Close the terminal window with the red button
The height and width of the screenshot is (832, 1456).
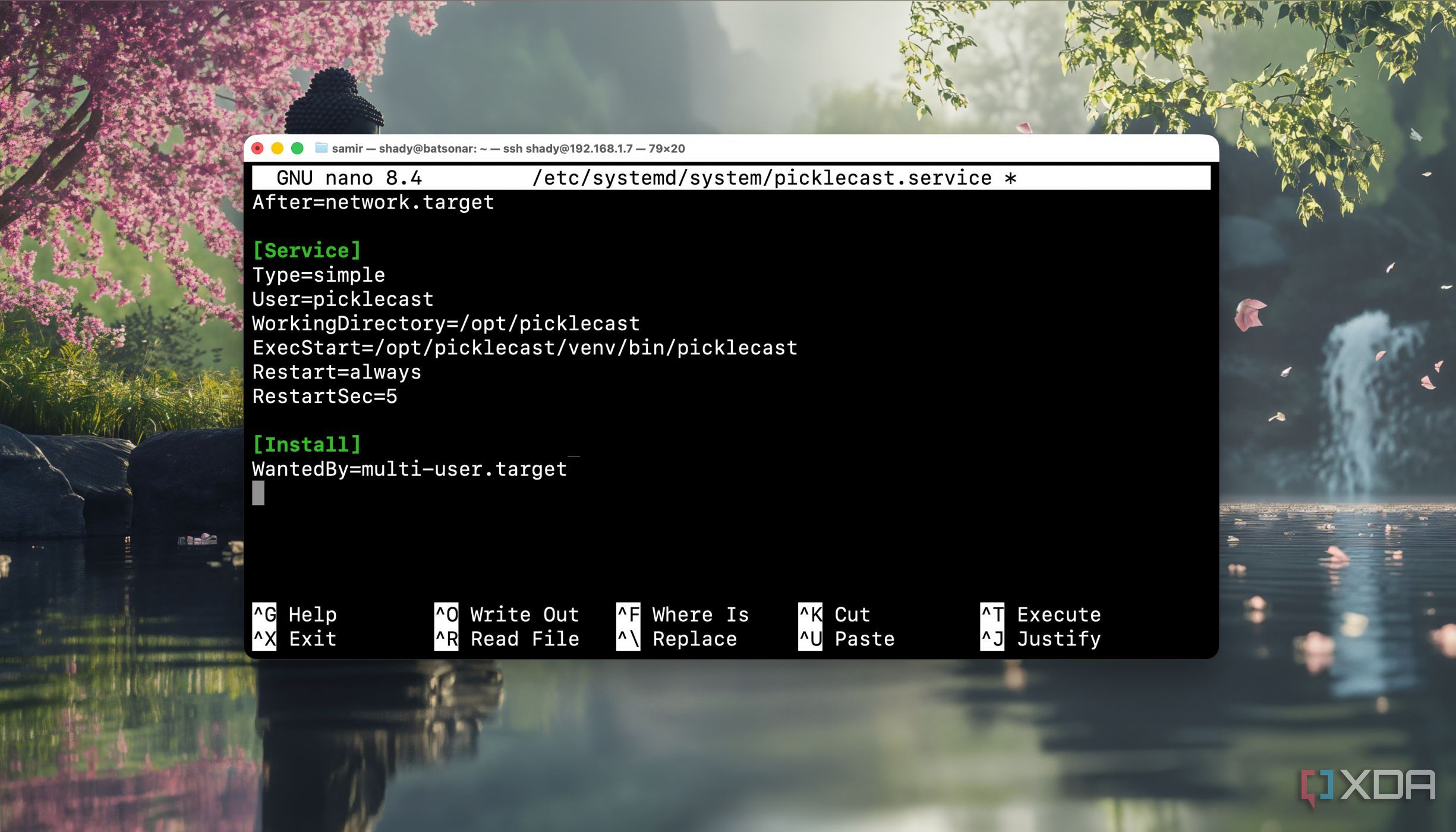tap(257, 149)
